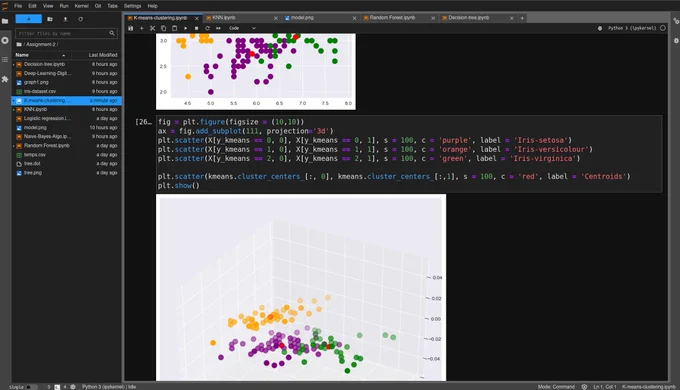Image resolution: width=680 pixels, height=390 pixels.
Task: Open the Debugger right sidebar icon
Action: pos(676,40)
